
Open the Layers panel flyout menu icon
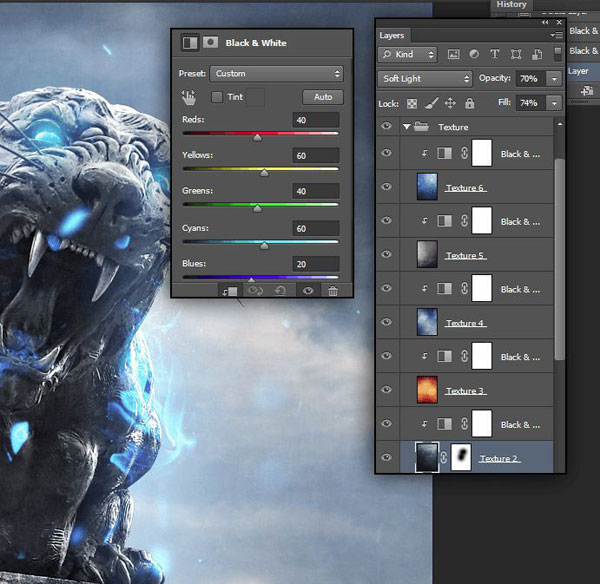[x=556, y=35]
